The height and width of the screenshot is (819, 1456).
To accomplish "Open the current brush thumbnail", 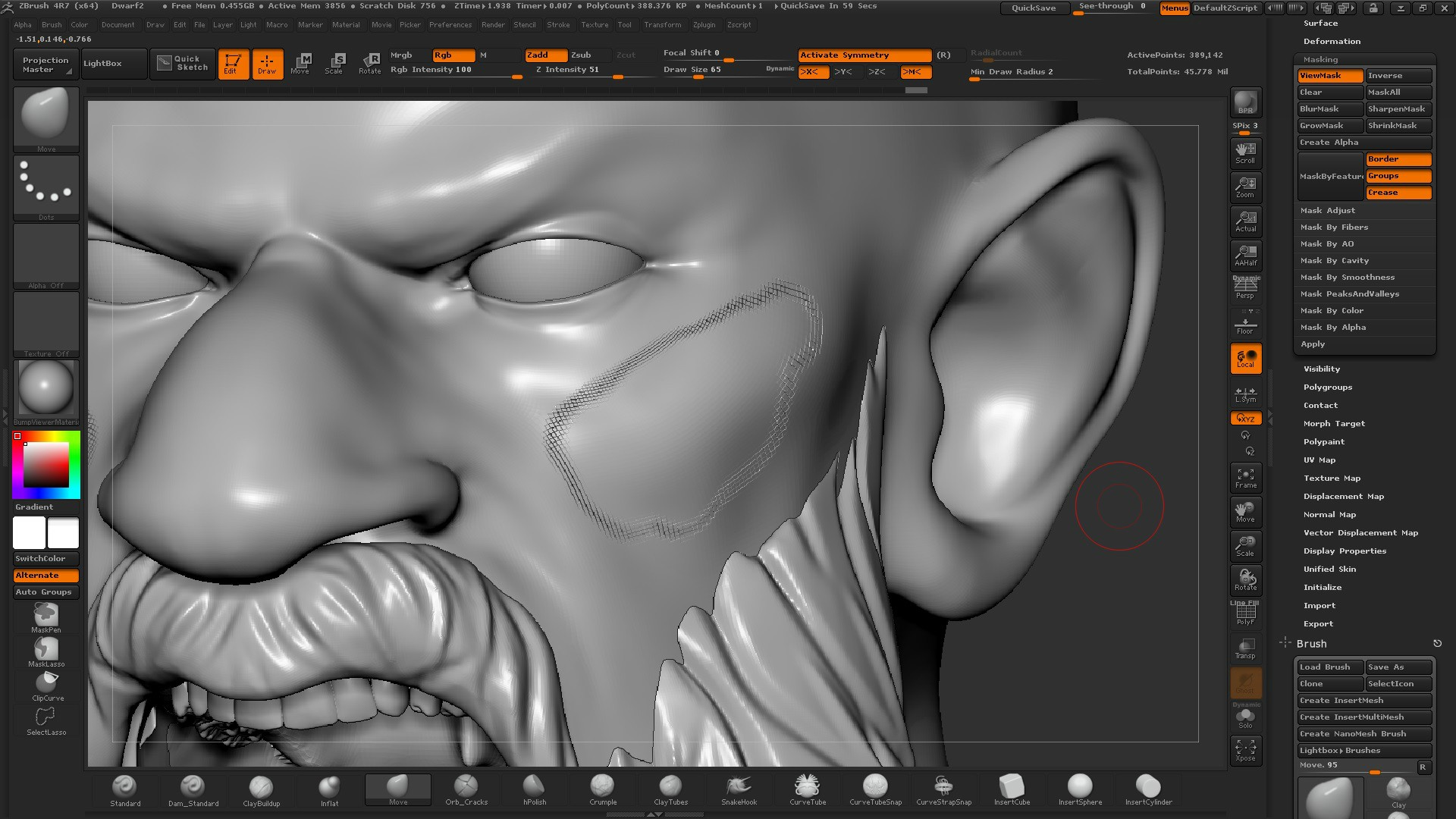I will (x=46, y=115).
